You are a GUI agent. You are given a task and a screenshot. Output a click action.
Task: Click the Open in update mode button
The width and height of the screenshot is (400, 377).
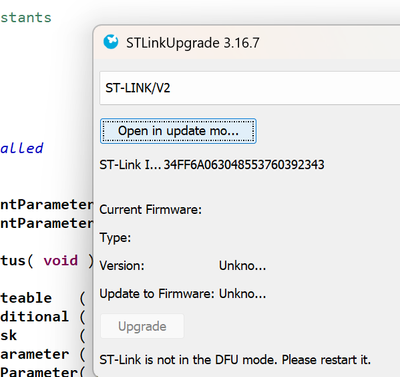click(178, 131)
